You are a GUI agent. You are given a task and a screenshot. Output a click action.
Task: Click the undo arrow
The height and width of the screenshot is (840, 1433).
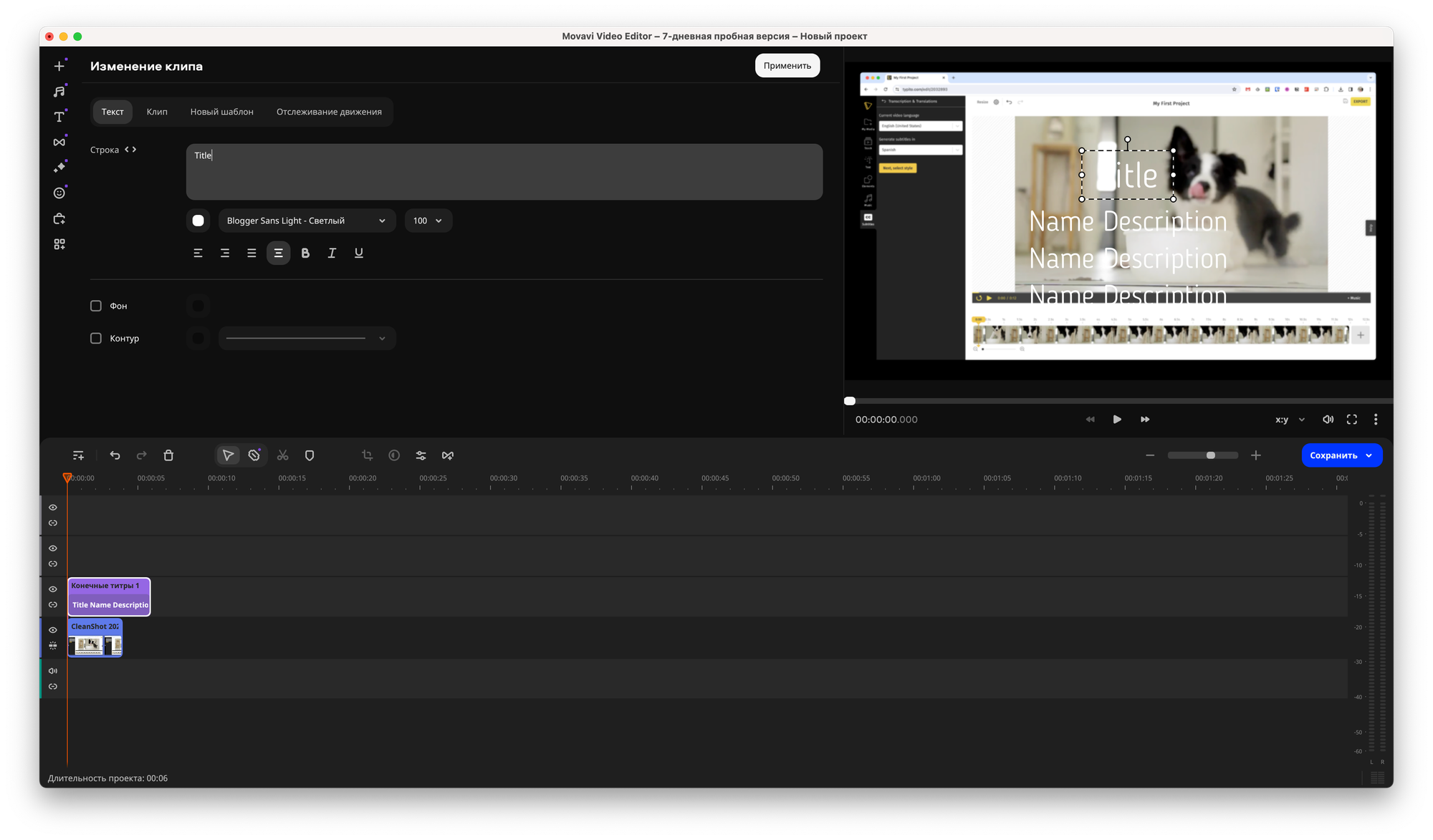115,455
